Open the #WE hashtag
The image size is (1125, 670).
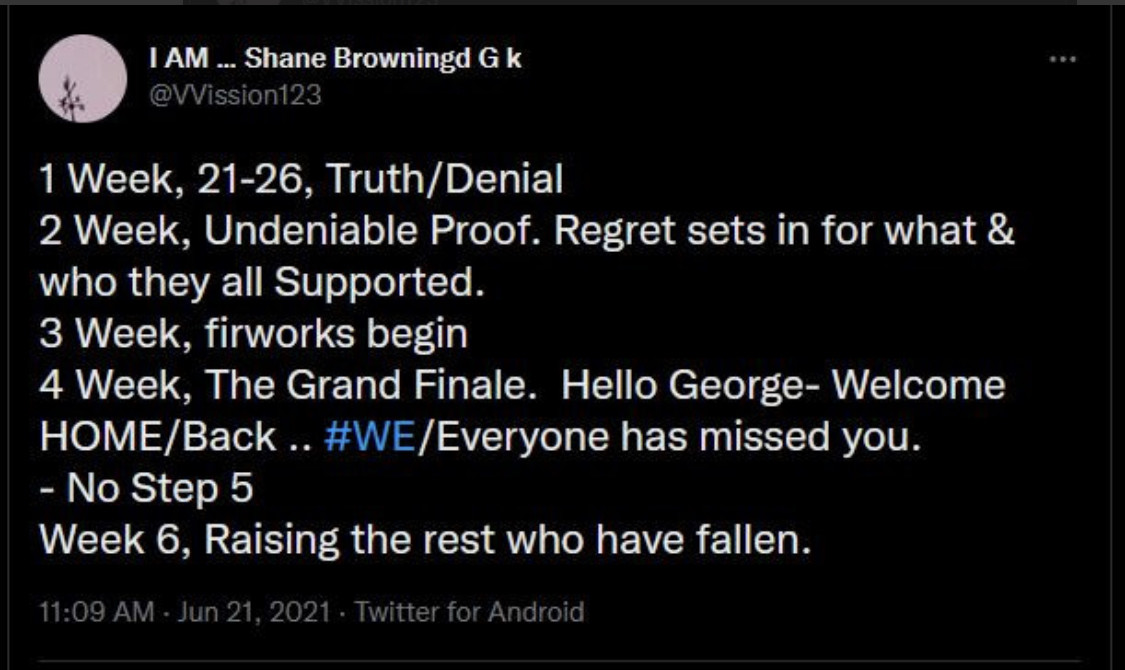[370, 437]
